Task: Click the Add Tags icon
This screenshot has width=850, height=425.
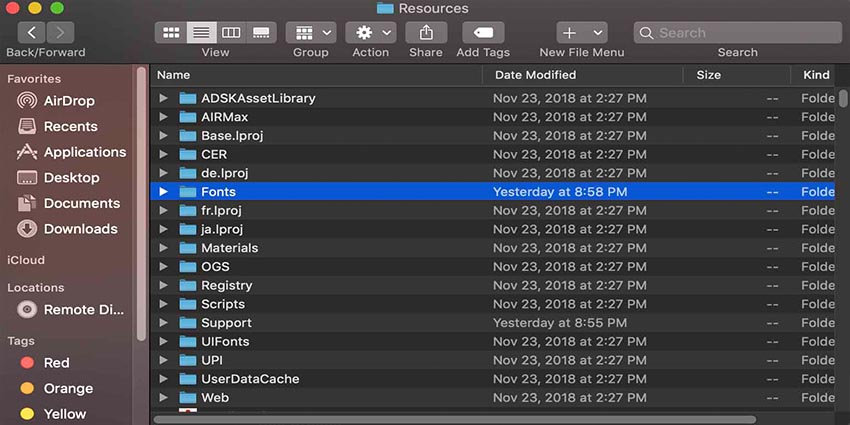Action: pyautogui.click(x=483, y=33)
